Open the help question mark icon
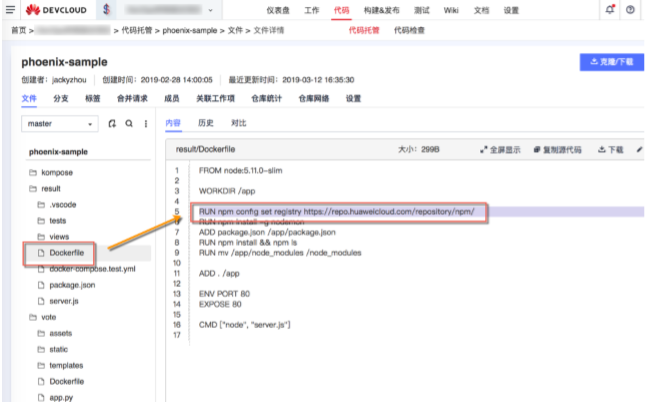Screen dimensions: 647x402 [630, 9]
